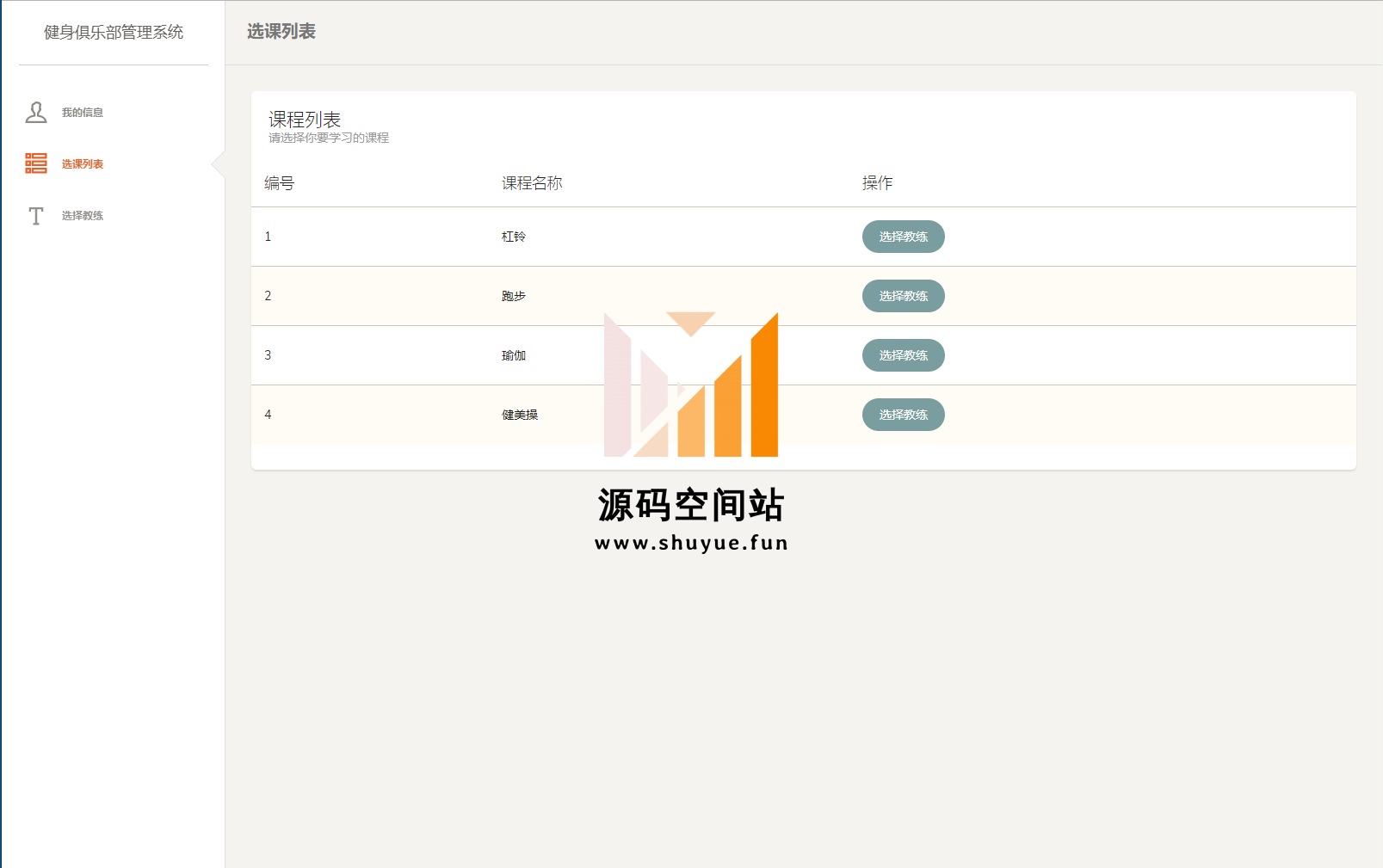1383x868 pixels.
Task: Click 选择教练 button for 瑜伽 course
Action: 903,355
